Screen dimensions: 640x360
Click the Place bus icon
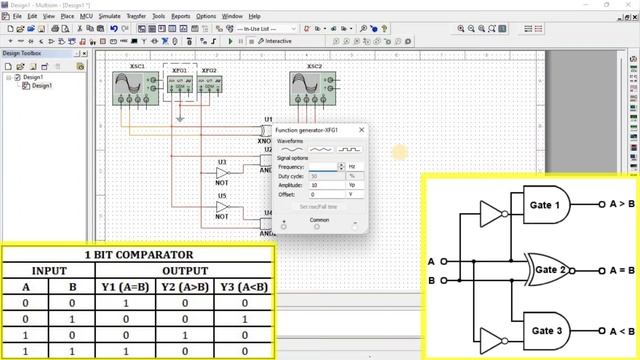(213, 41)
